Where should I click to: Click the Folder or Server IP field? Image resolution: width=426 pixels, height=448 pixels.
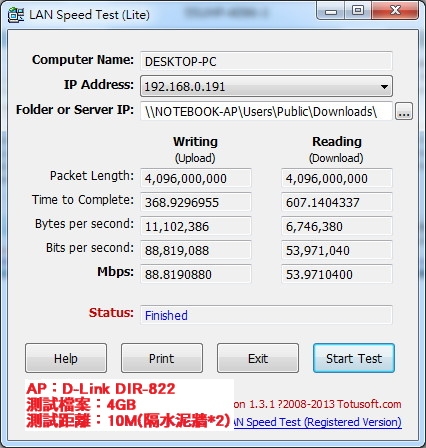point(266,111)
